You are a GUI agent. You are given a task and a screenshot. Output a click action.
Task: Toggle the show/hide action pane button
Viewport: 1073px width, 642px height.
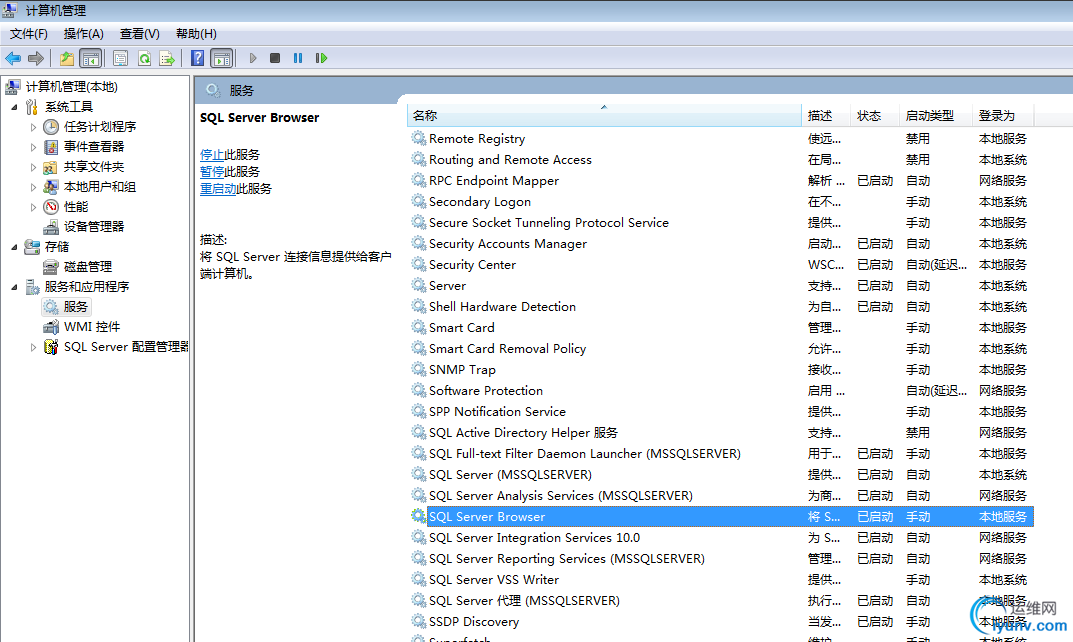tap(222, 58)
